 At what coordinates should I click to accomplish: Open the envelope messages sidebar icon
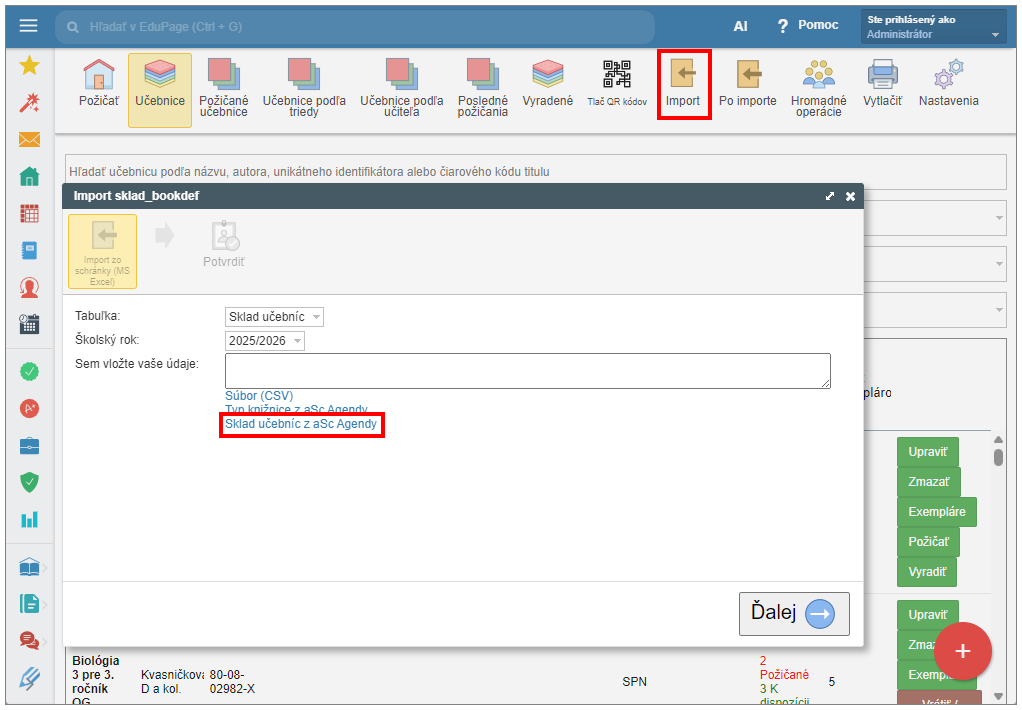(30, 140)
